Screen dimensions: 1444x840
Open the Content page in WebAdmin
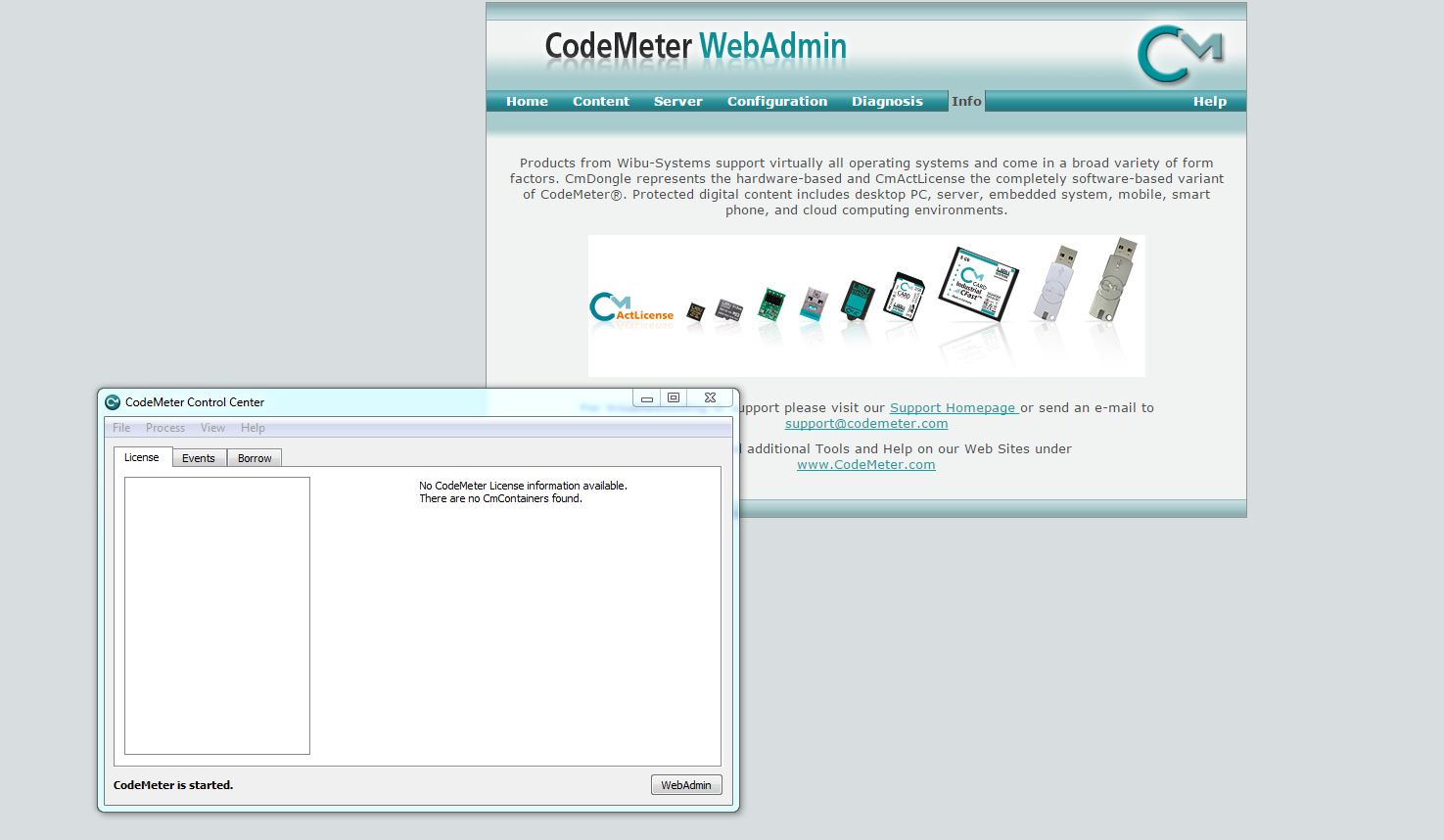601,102
